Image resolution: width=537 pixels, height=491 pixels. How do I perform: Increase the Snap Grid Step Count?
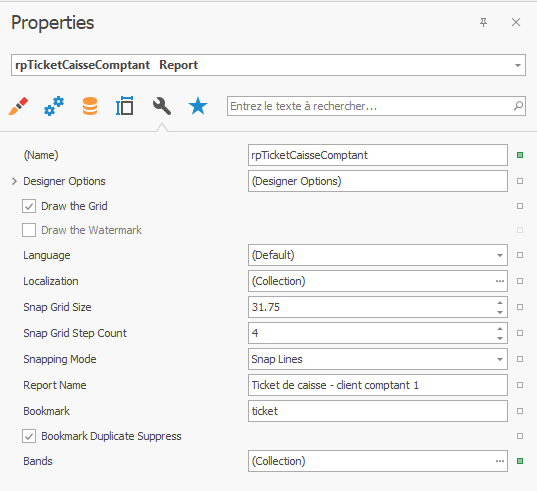pyautogui.click(x=500, y=329)
